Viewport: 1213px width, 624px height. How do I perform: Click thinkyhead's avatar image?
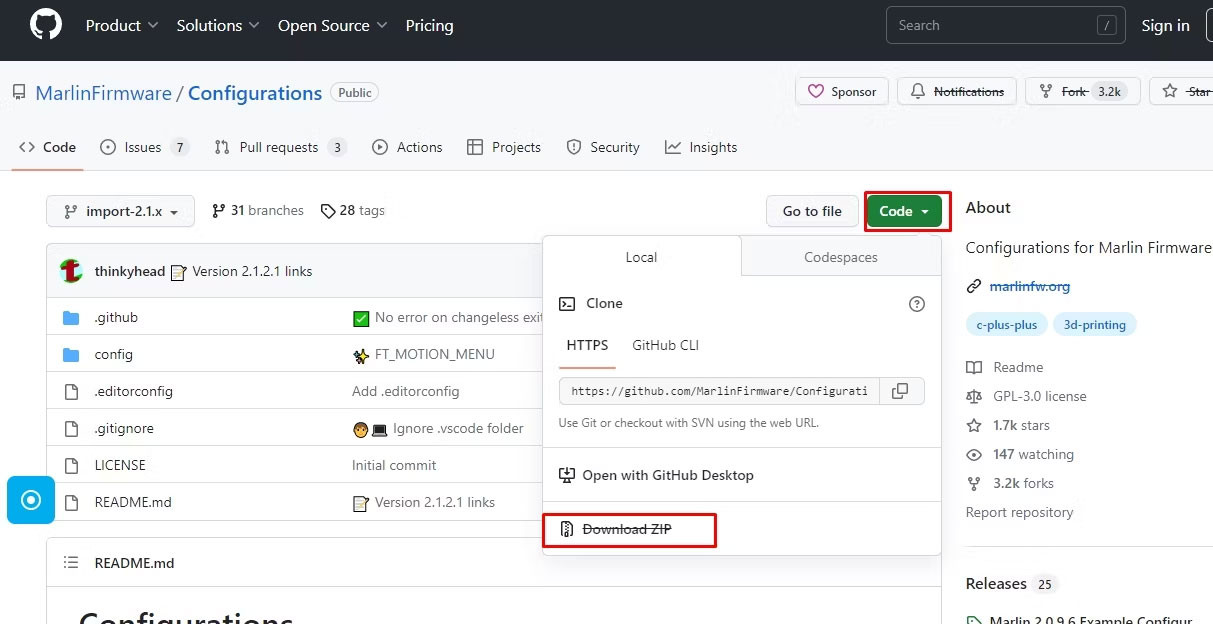point(71,271)
